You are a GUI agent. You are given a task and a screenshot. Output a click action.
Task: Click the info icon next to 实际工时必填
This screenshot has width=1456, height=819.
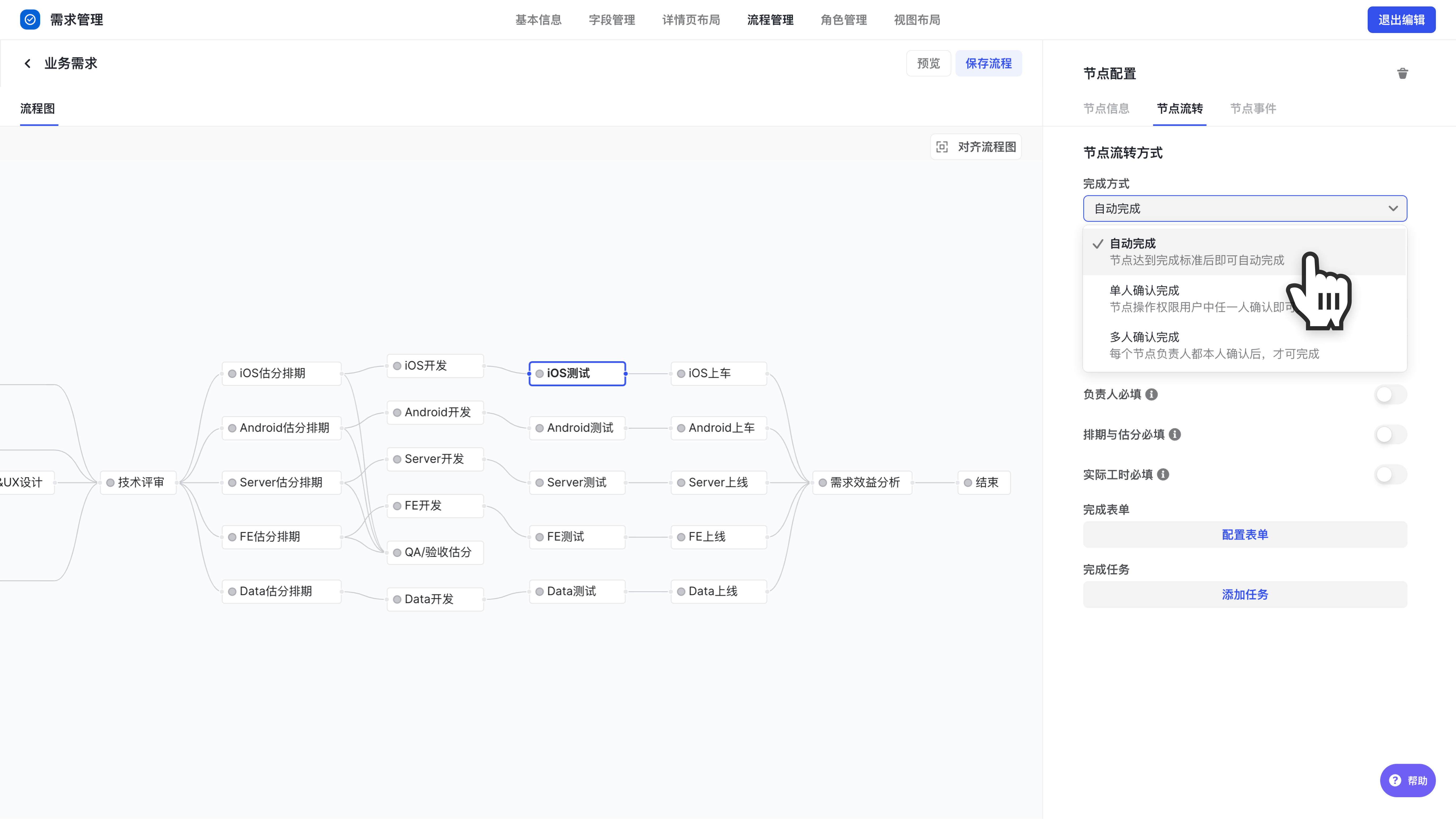pyautogui.click(x=1163, y=475)
